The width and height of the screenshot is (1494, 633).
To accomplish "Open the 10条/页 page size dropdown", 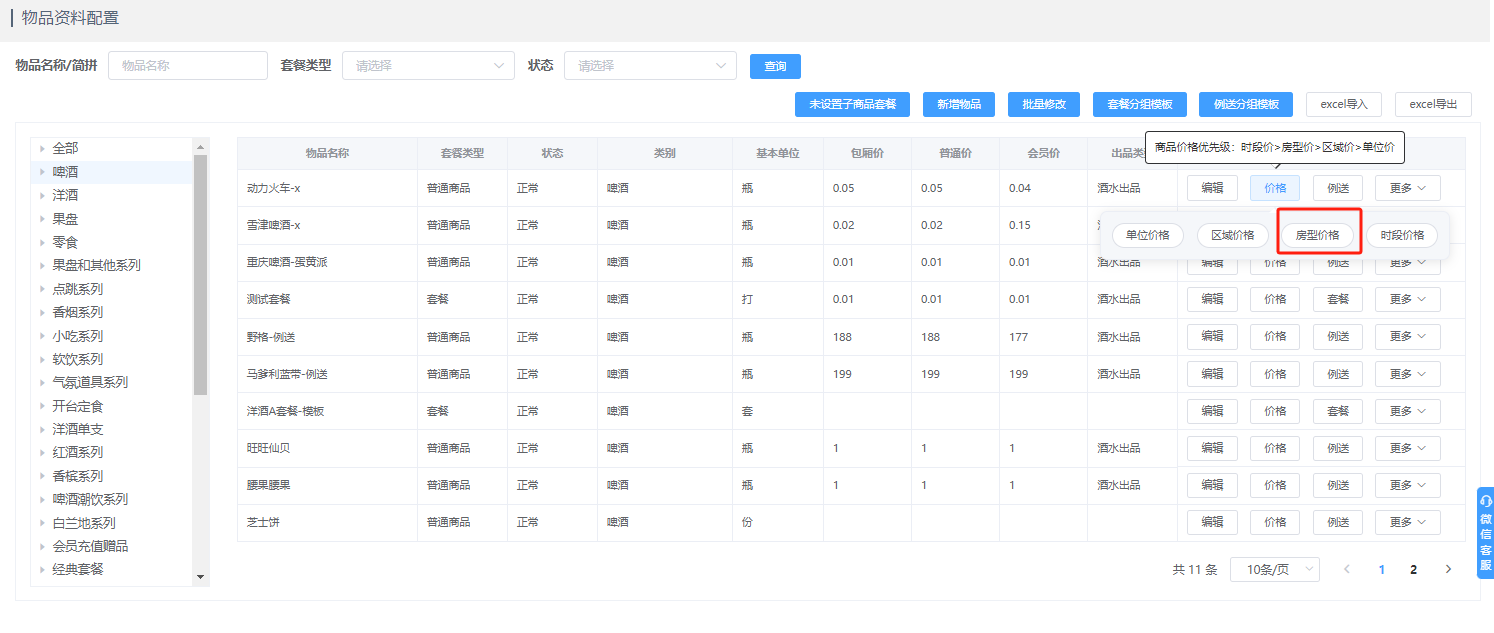I will [x=1275, y=569].
